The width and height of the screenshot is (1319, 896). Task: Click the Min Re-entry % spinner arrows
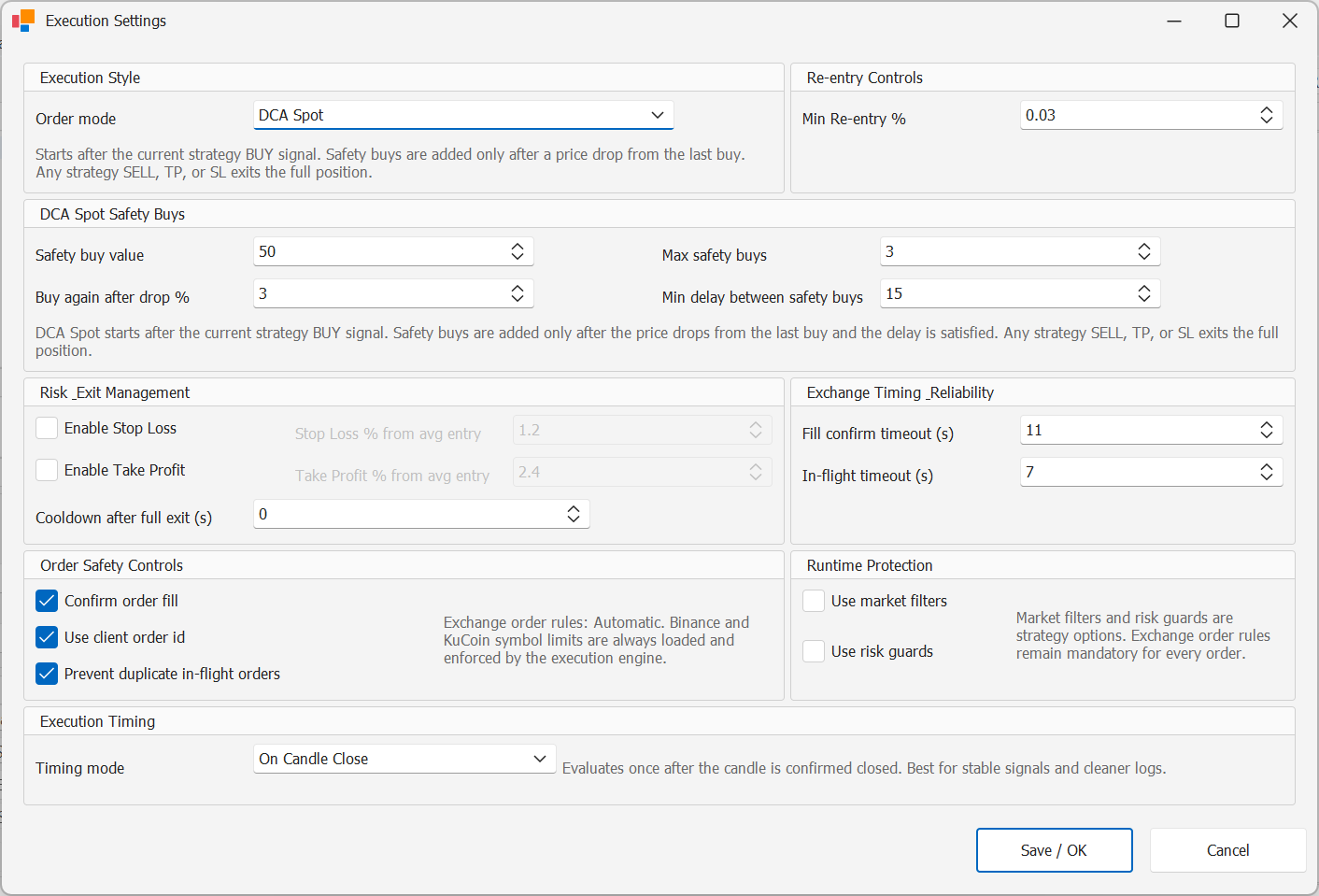(x=1267, y=115)
